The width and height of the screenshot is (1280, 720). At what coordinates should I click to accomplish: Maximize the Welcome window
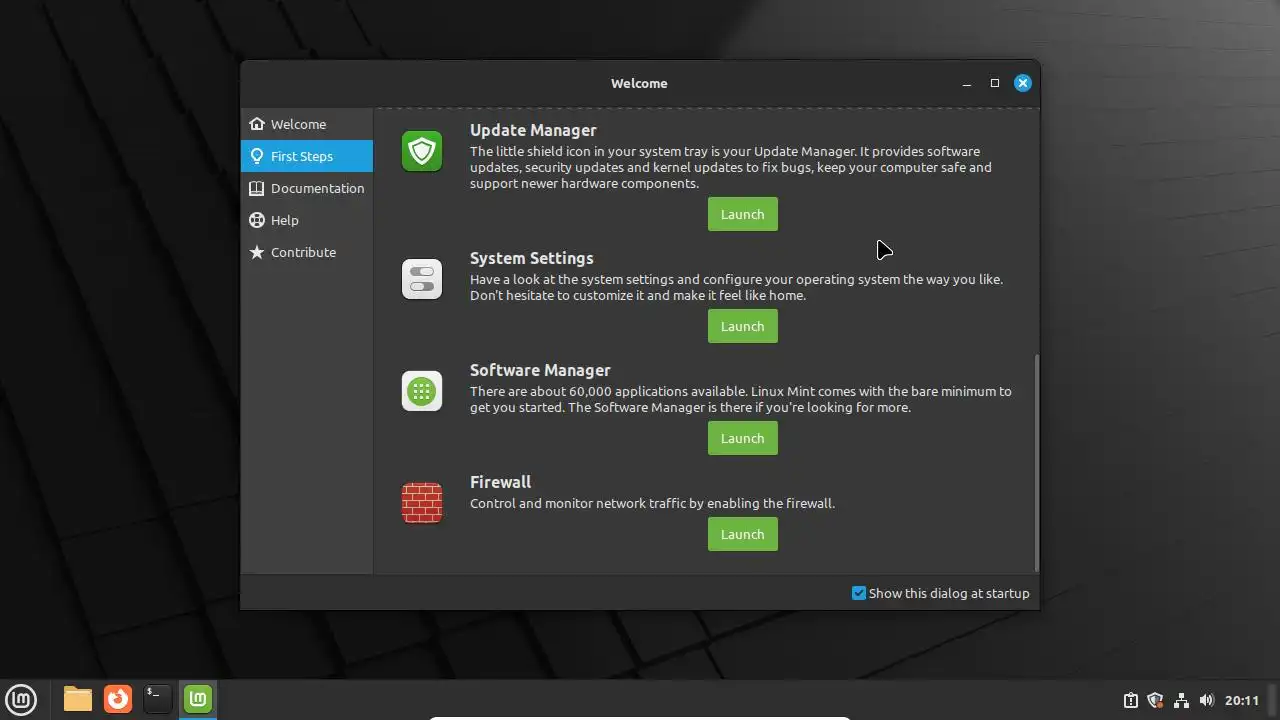pos(995,83)
